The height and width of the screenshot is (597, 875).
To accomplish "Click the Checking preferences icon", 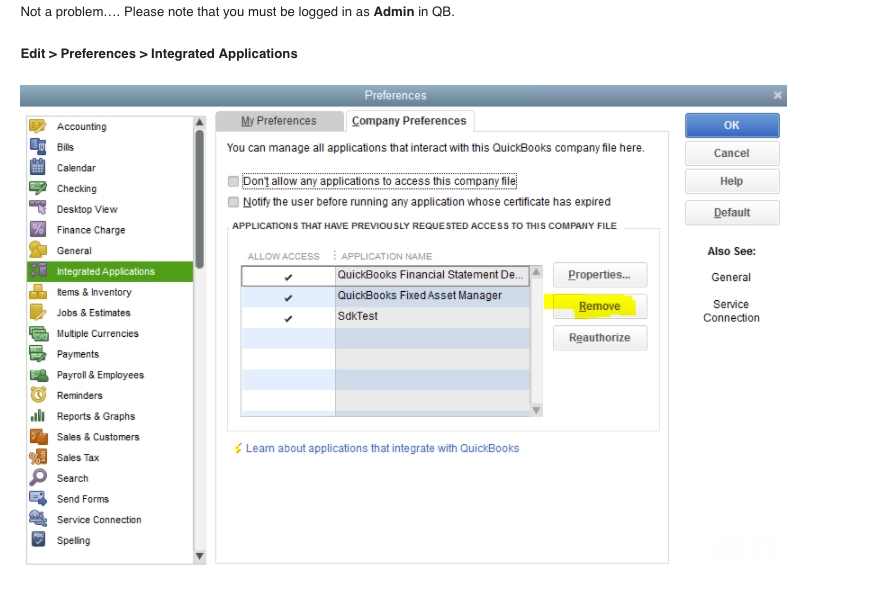I will pyautogui.click(x=38, y=188).
